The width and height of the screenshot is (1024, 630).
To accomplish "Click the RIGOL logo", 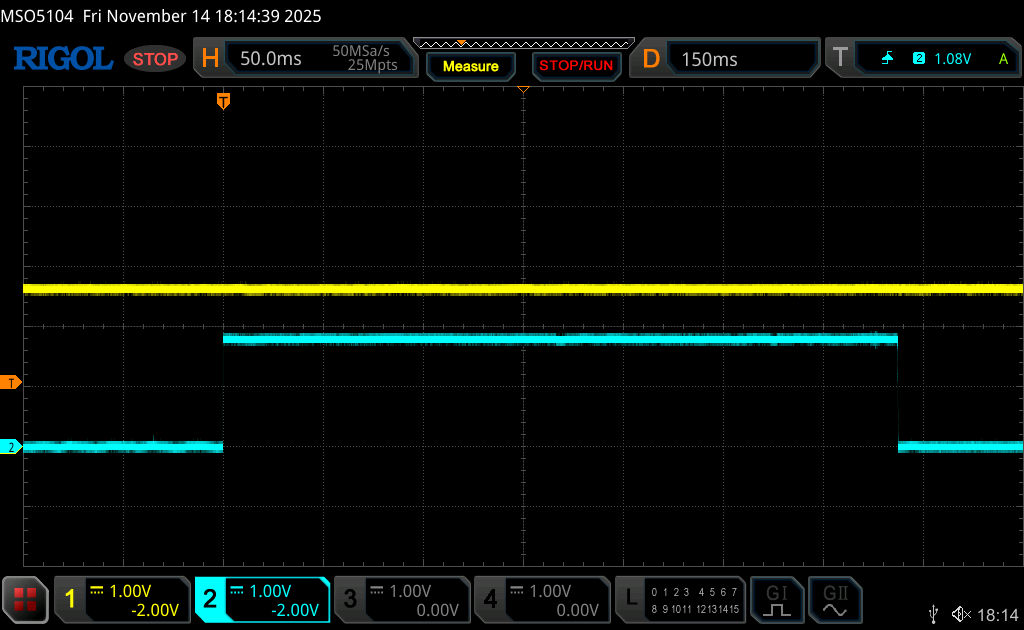I will [62, 58].
